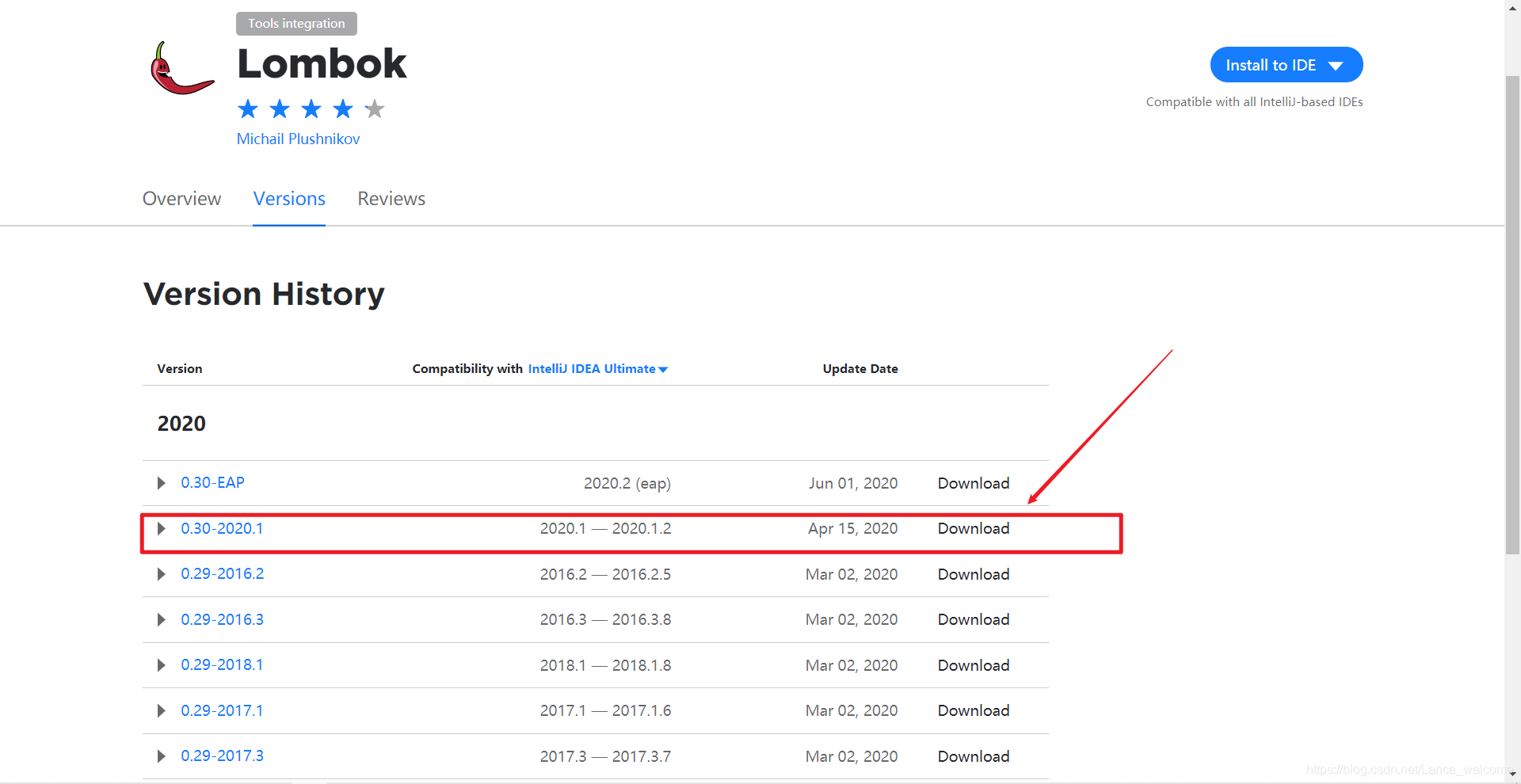This screenshot has width=1521, height=784.
Task: Click the Version History heading
Action: pos(264,294)
